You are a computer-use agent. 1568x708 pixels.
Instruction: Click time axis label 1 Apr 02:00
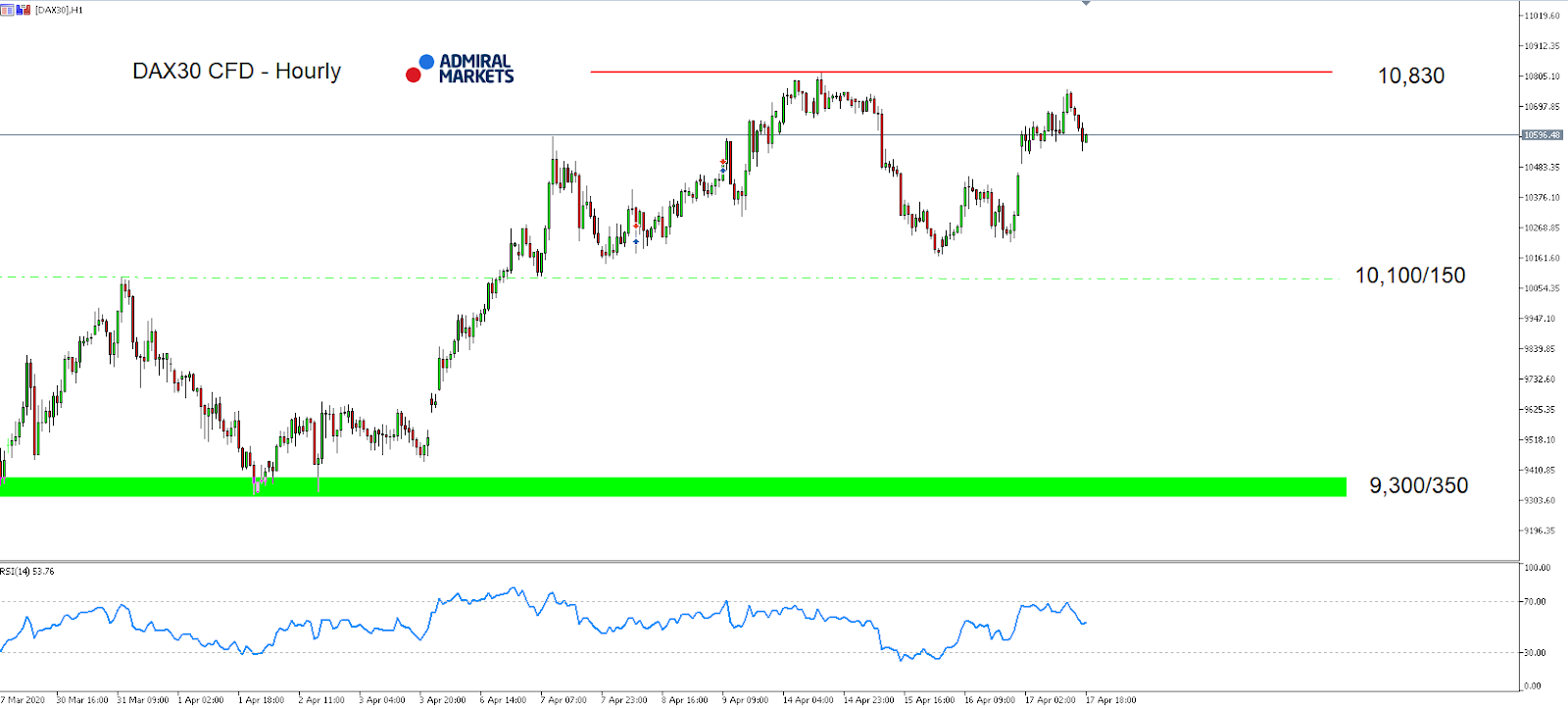[x=201, y=700]
